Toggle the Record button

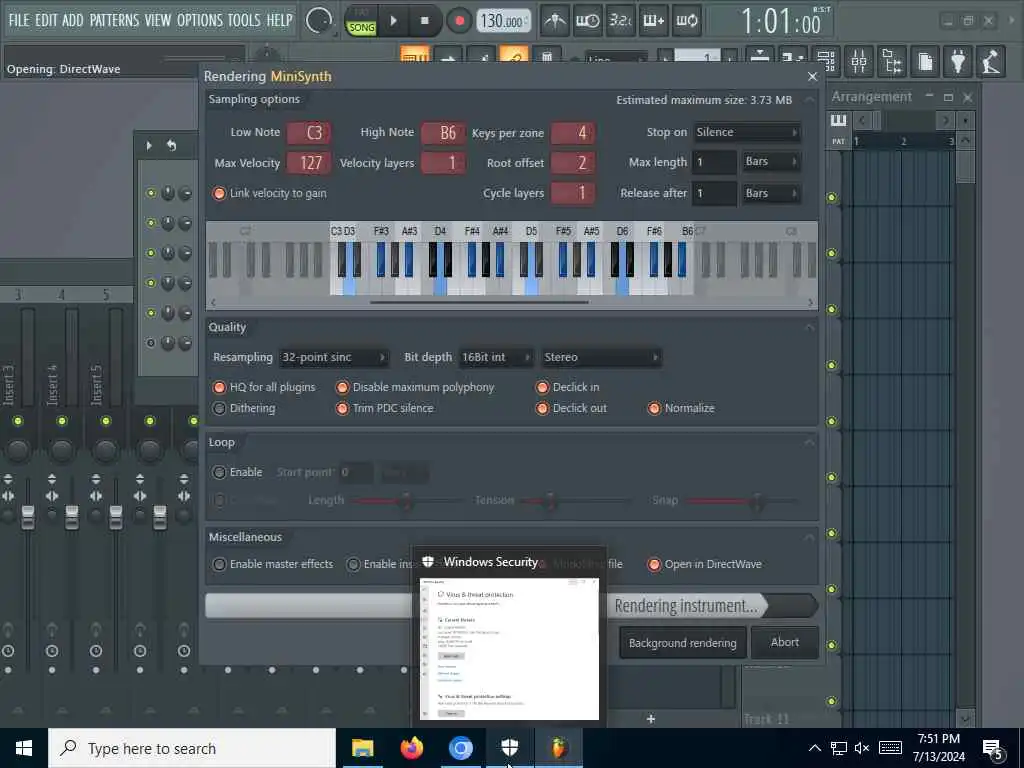click(x=459, y=21)
